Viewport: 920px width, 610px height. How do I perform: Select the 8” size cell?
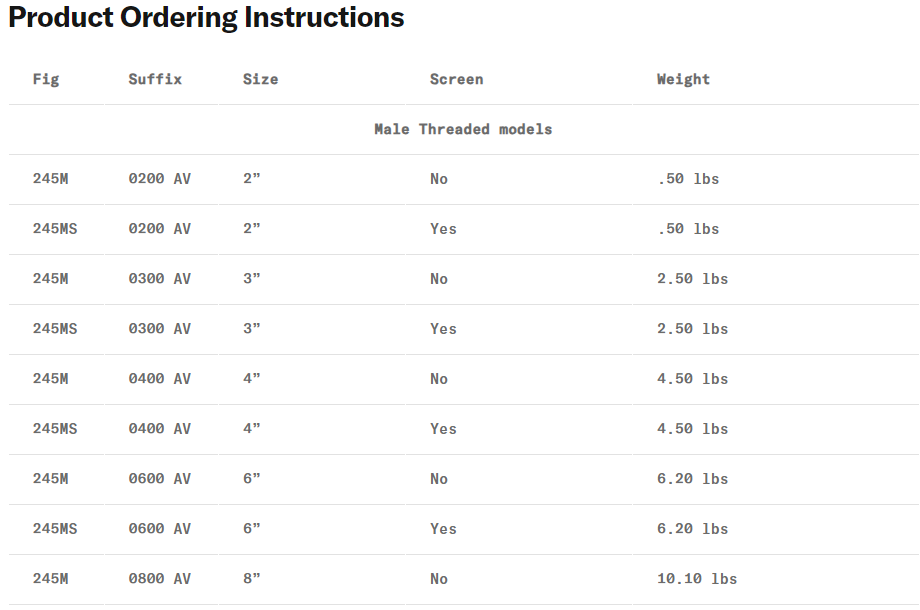point(251,579)
